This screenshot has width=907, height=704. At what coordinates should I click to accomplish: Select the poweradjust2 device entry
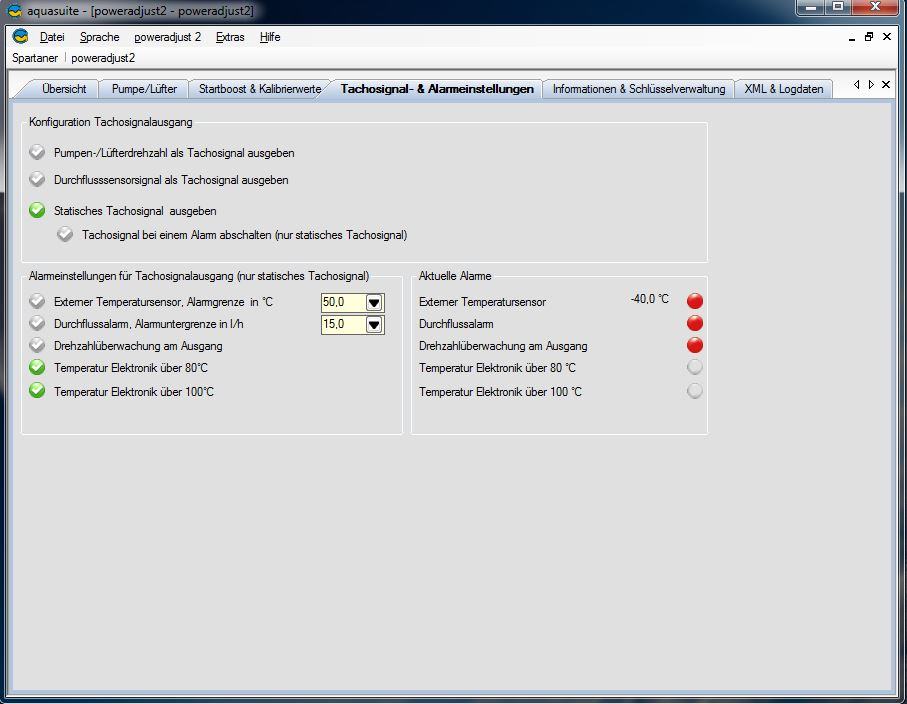[x=103, y=58]
